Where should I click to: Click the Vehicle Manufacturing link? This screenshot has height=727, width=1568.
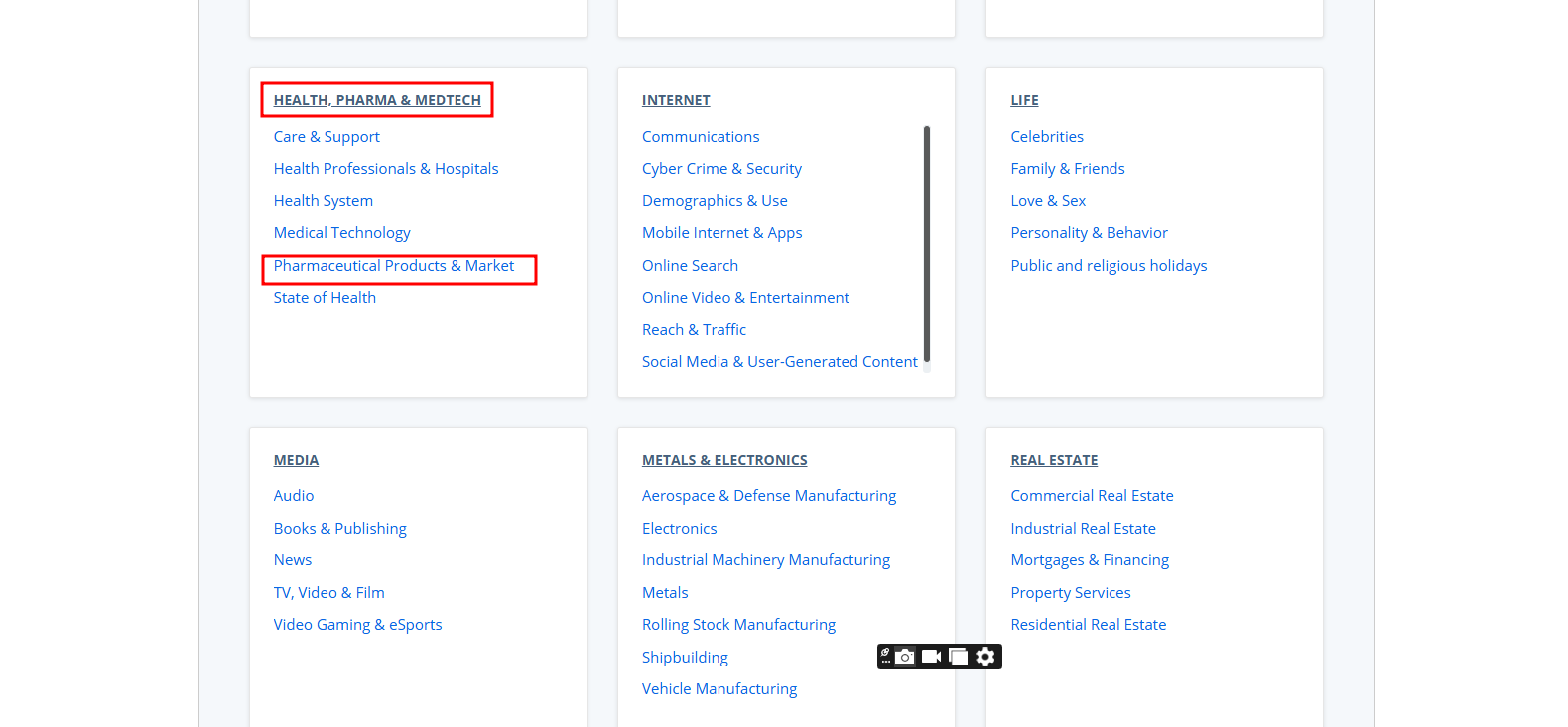(719, 689)
